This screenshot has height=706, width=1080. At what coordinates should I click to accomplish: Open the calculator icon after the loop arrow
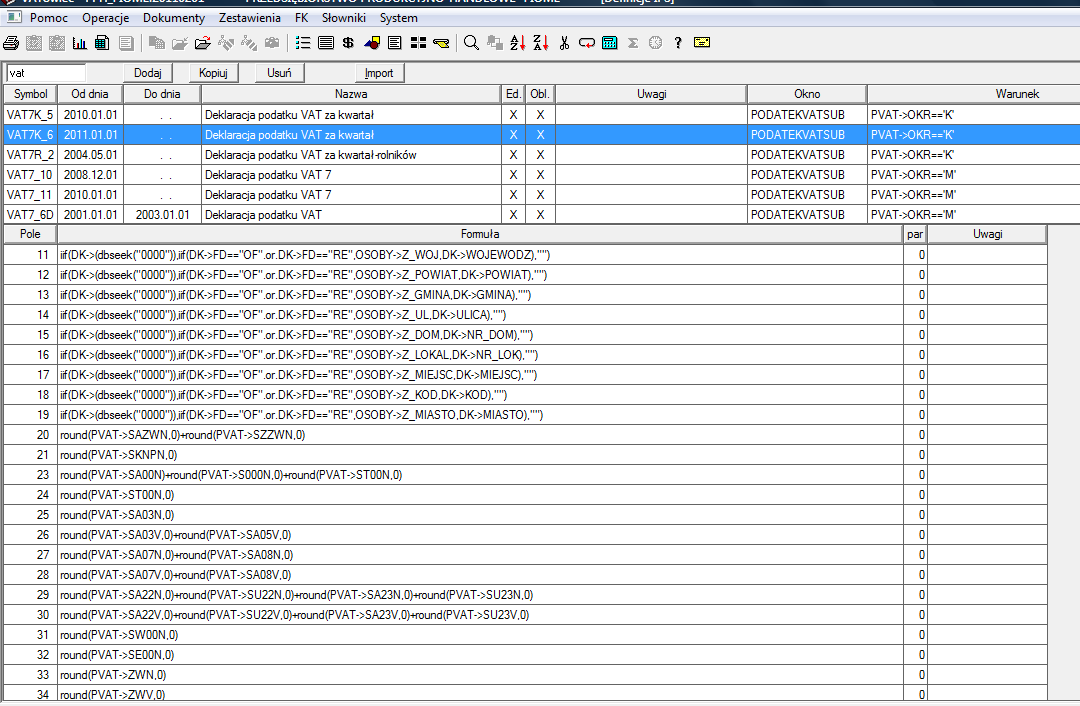[609, 43]
